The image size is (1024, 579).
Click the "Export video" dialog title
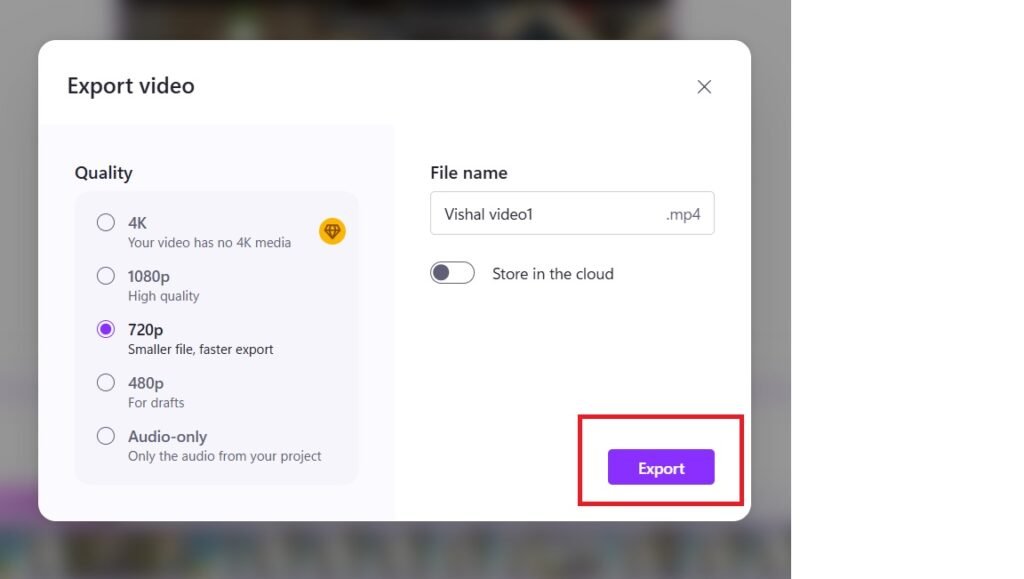click(x=130, y=86)
